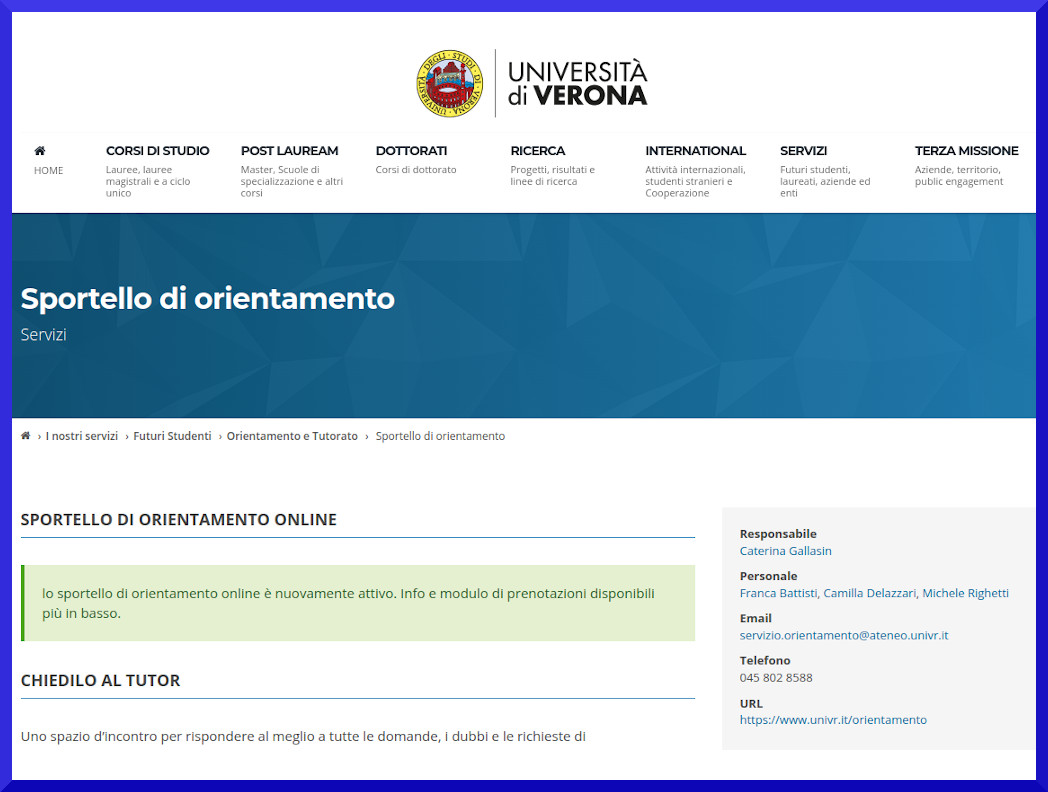Open the Post Lauream menu
The height and width of the screenshot is (792, 1048).
click(289, 151)
